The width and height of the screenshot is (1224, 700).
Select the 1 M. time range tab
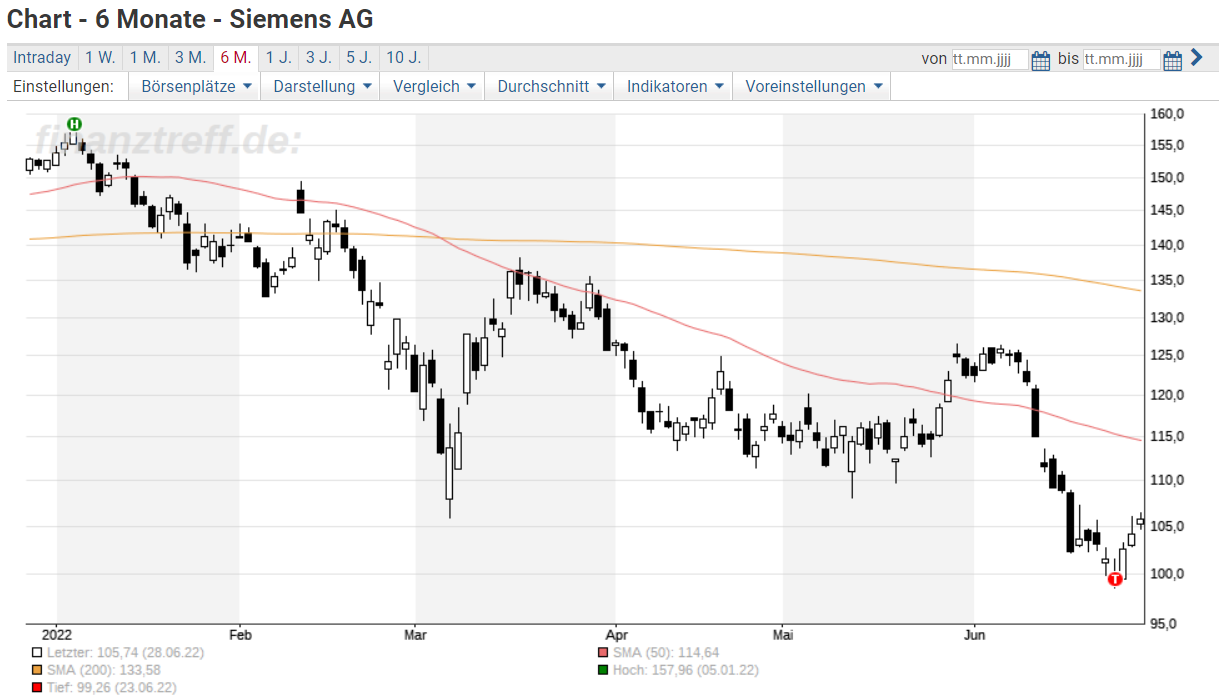(x=145, y=58)
